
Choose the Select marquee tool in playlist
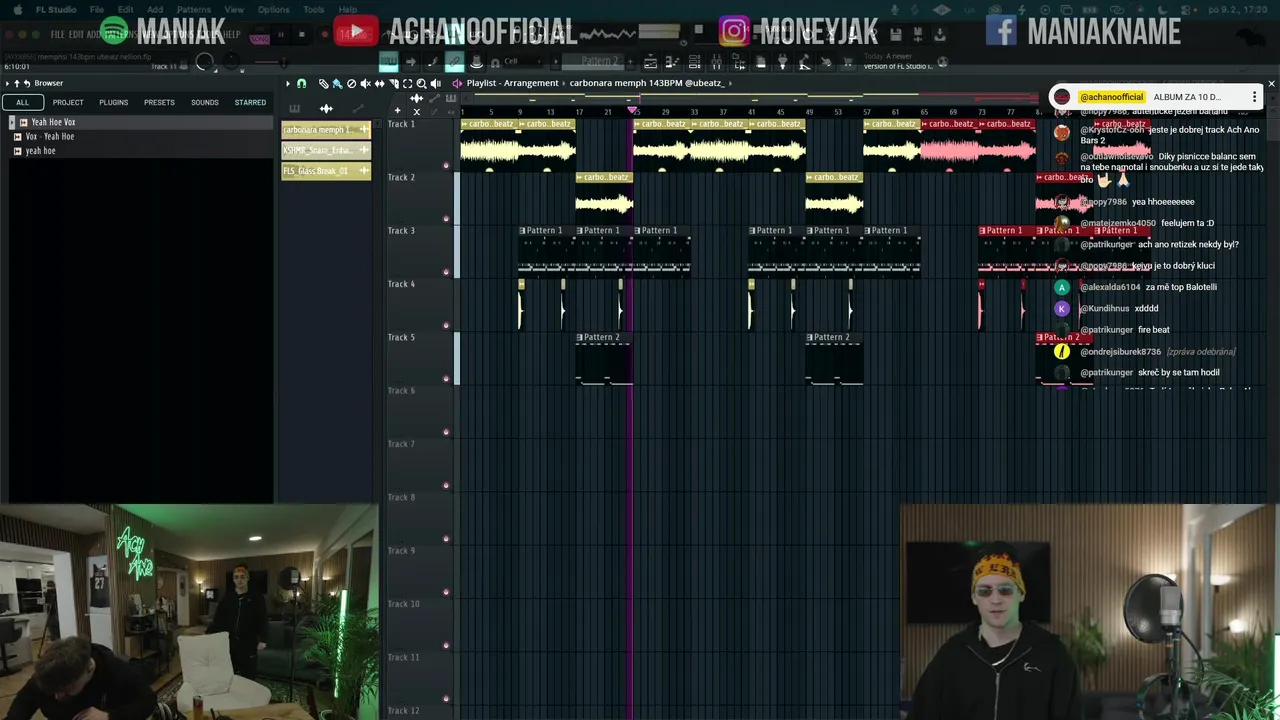[407, 84]
